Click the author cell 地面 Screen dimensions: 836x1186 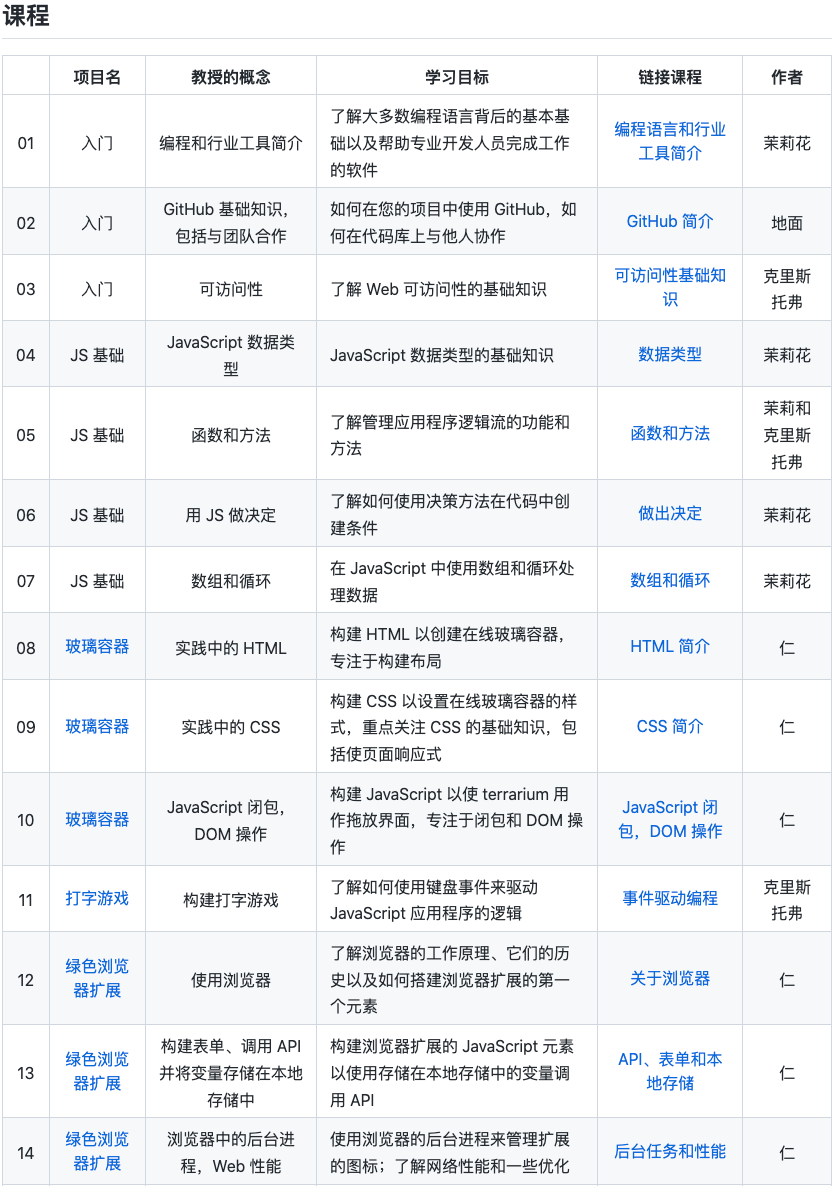pyautogui.click(x=787, y=223)
